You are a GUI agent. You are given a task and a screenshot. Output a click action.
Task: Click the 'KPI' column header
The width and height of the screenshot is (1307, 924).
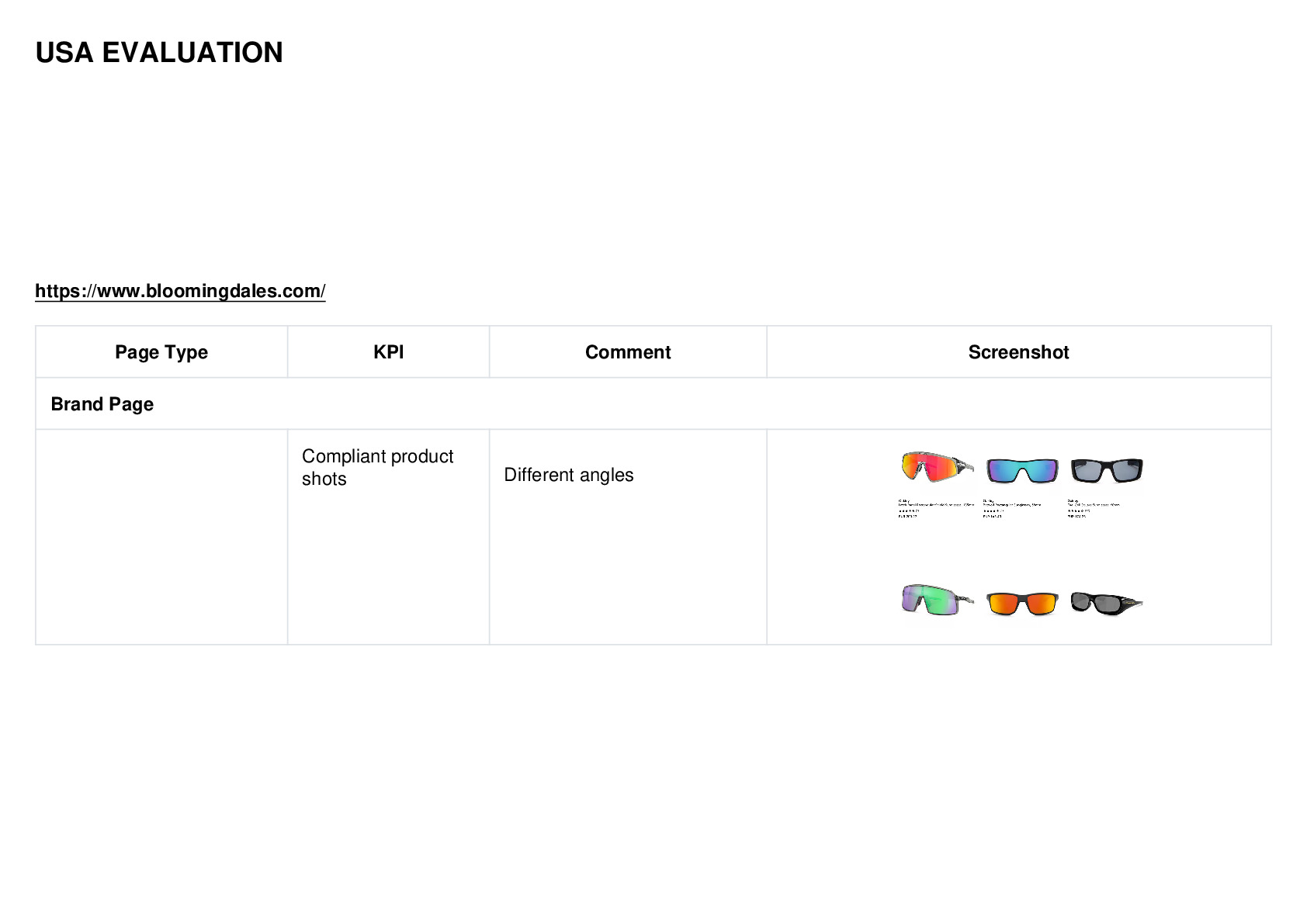point(388,352)
